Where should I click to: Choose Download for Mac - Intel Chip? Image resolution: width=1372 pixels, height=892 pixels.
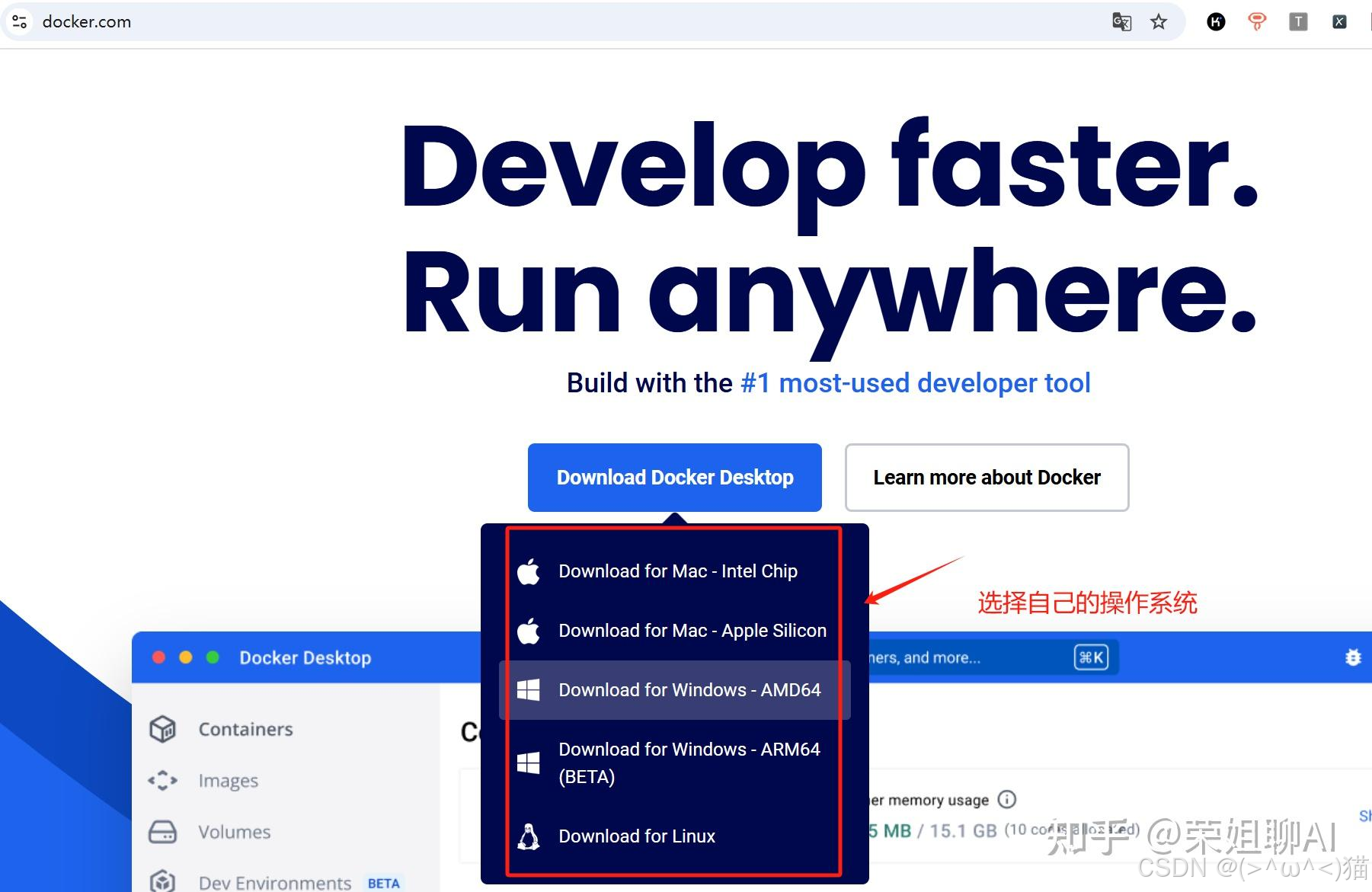674,571
